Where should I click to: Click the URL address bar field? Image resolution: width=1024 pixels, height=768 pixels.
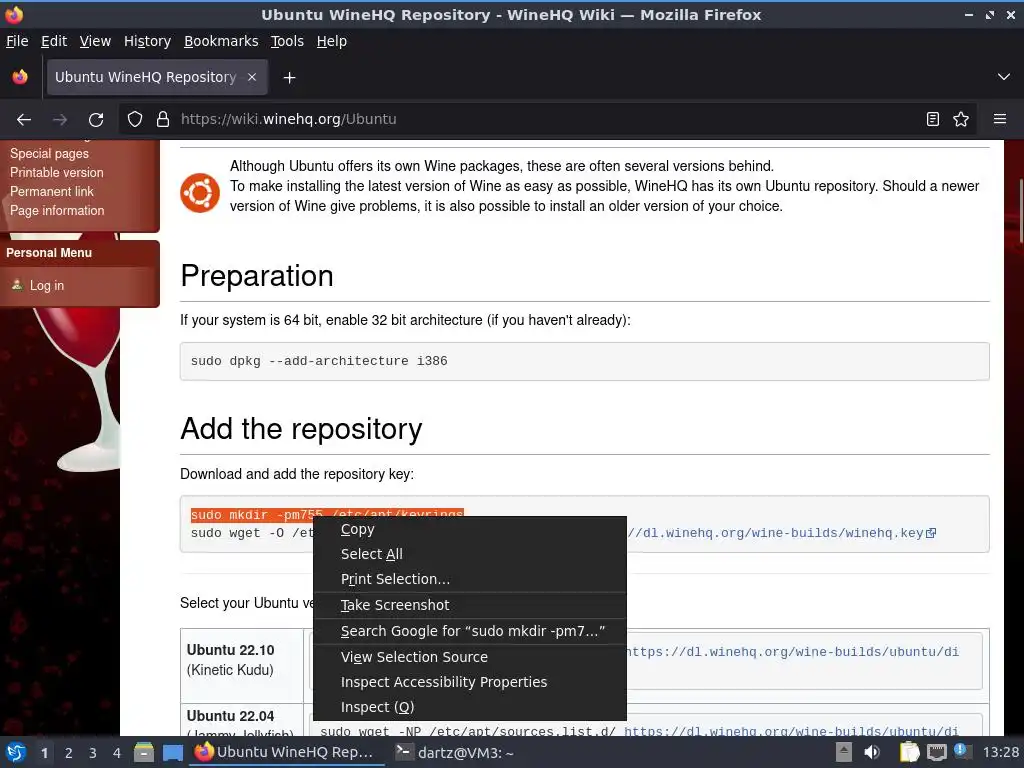[x=549, y=120]
